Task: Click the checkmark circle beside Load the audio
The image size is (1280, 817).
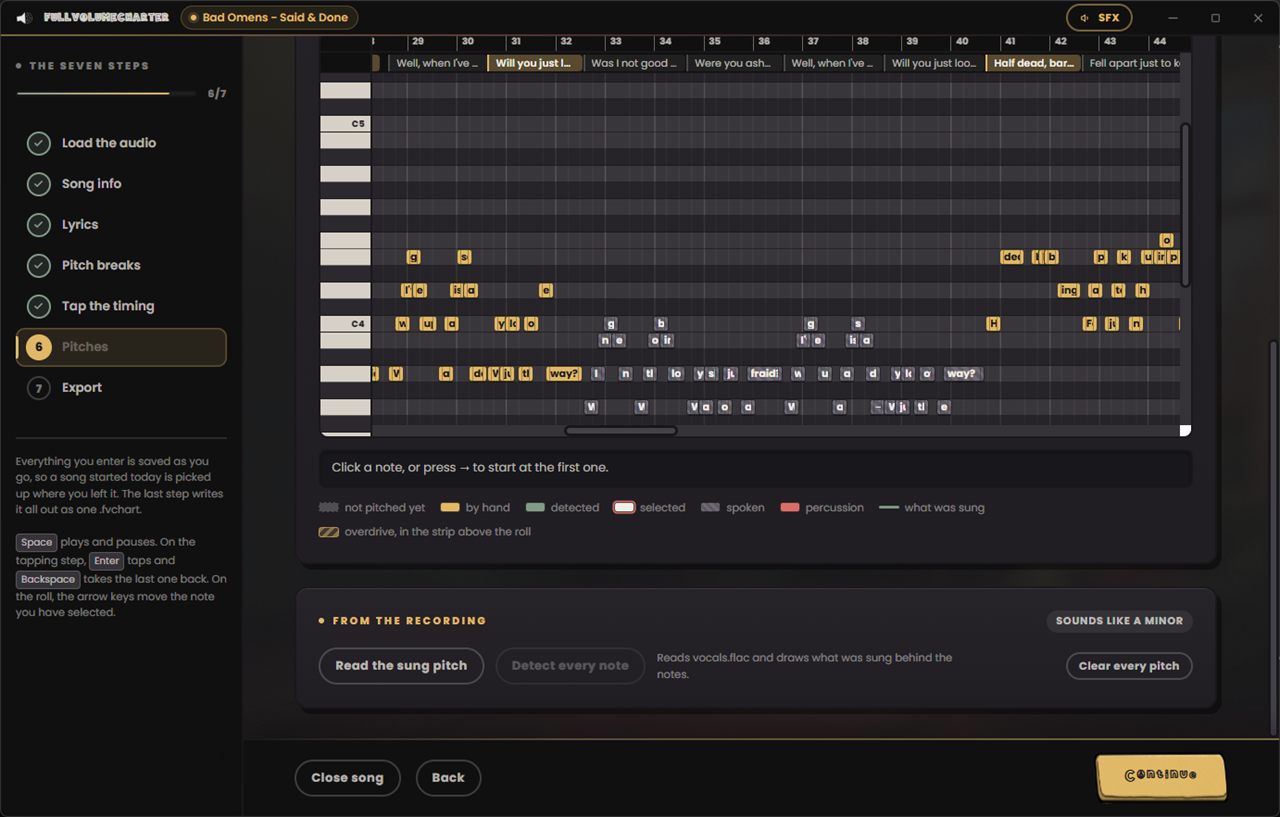Action: point(38,143)
